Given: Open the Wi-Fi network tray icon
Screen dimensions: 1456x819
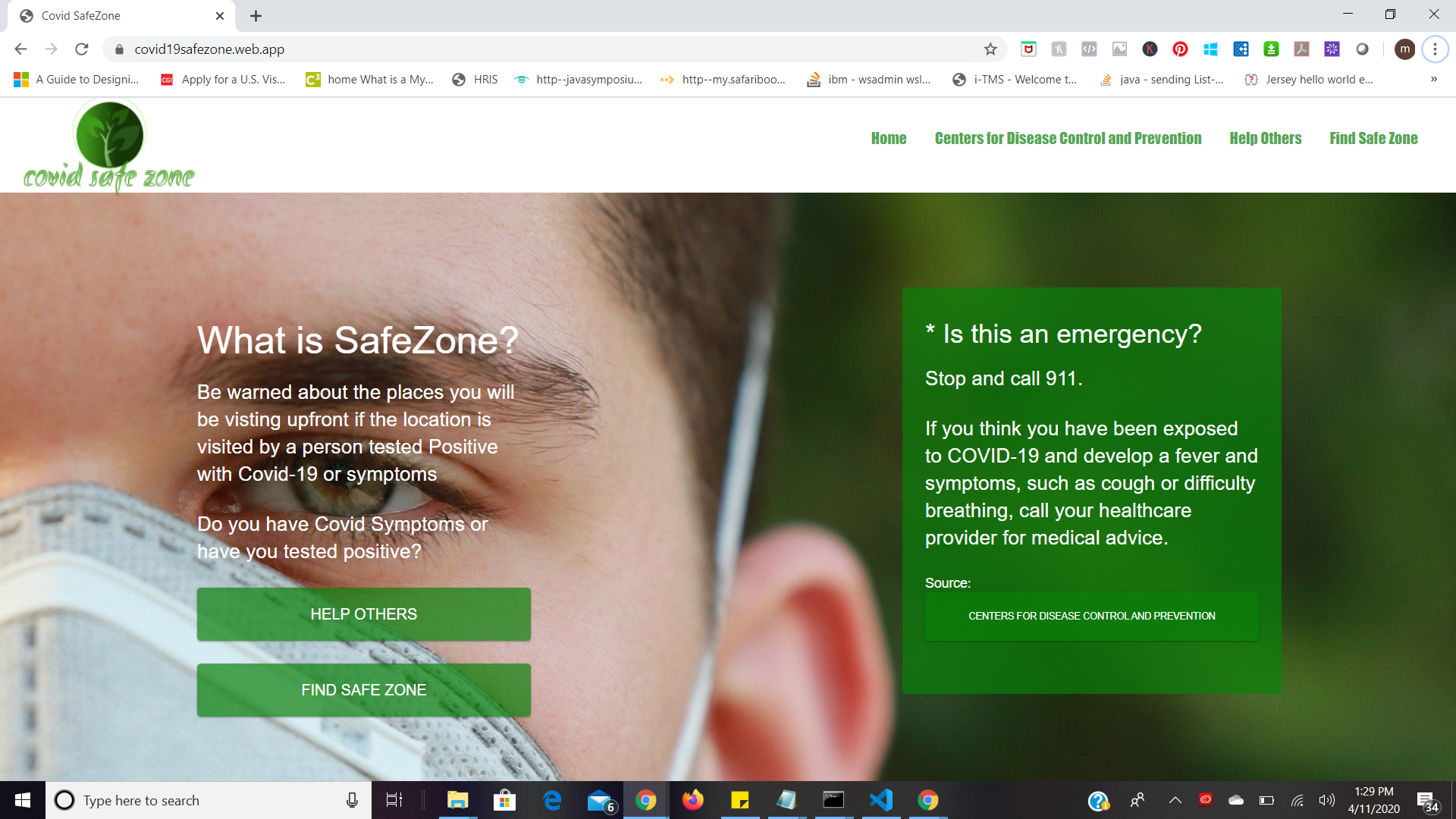Looking at the screenshot, I should click(1298, 800).
